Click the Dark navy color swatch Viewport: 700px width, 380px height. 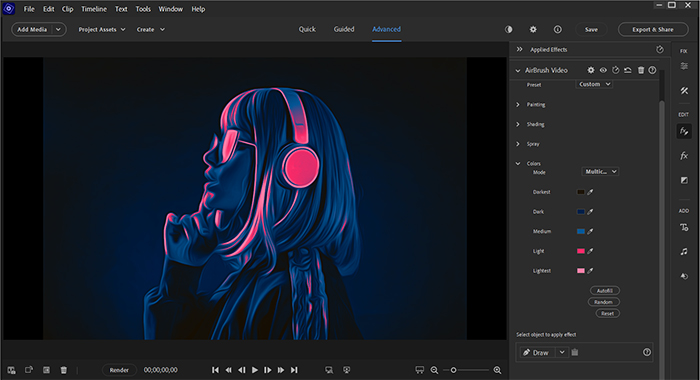coord(581,212)
